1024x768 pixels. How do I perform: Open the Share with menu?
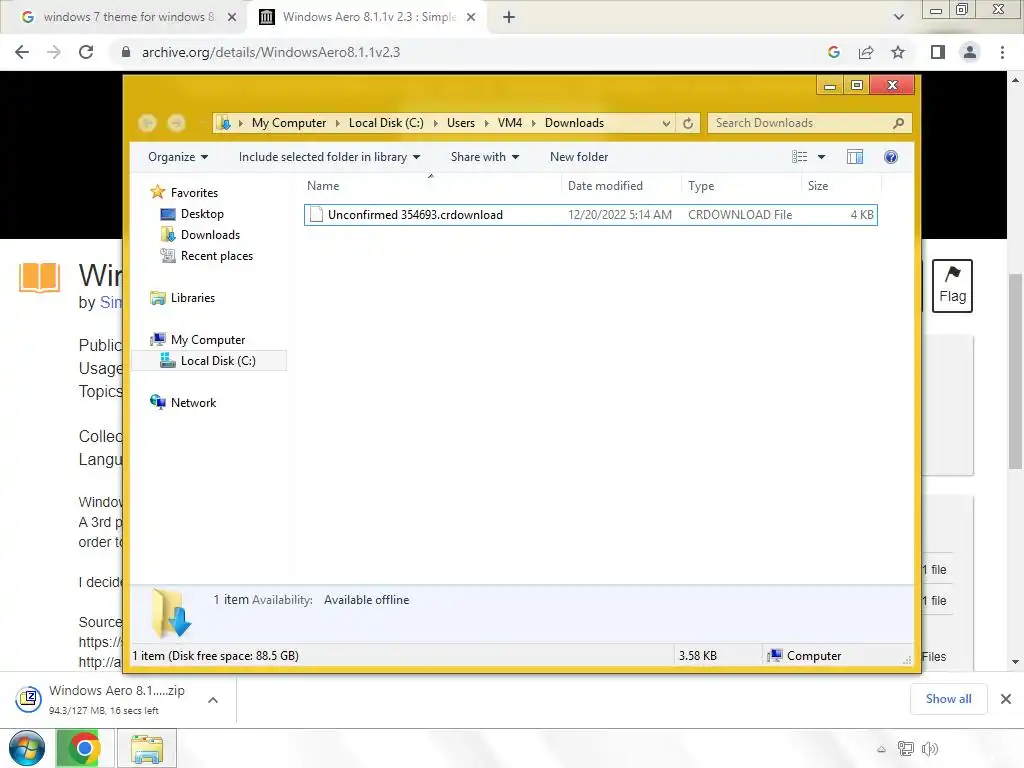pyautogui.click(x=485, y=157)
